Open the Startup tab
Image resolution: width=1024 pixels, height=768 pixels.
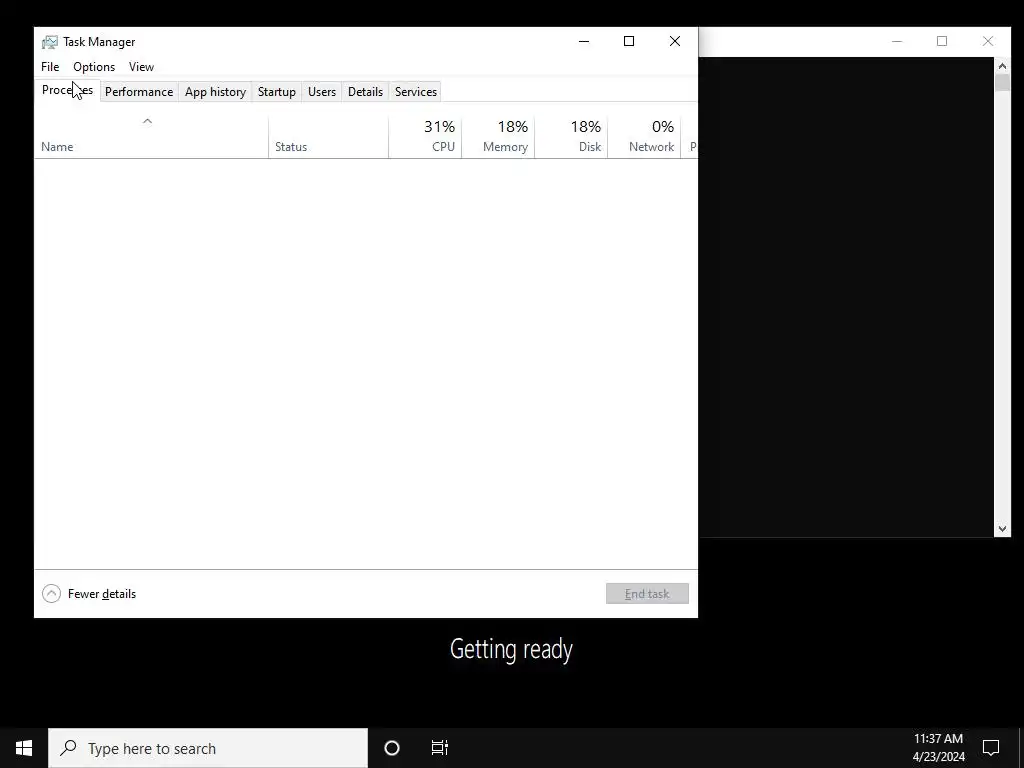(x=277, y=91)
